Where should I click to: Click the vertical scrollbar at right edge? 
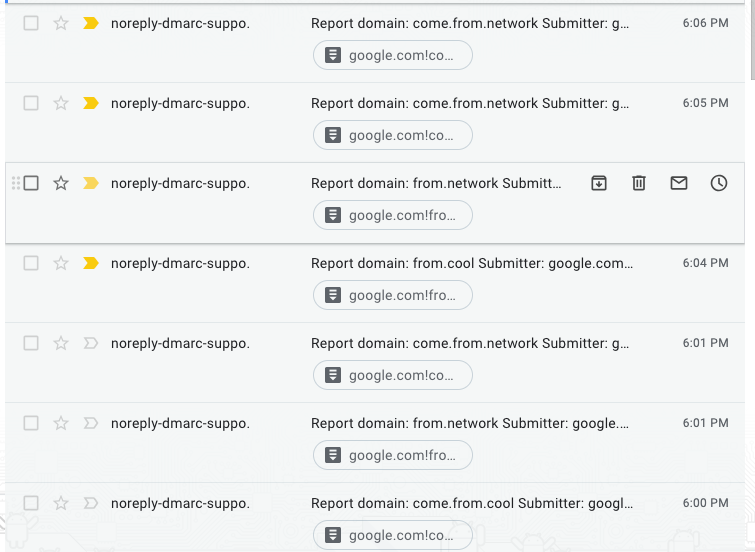(753, 39)
